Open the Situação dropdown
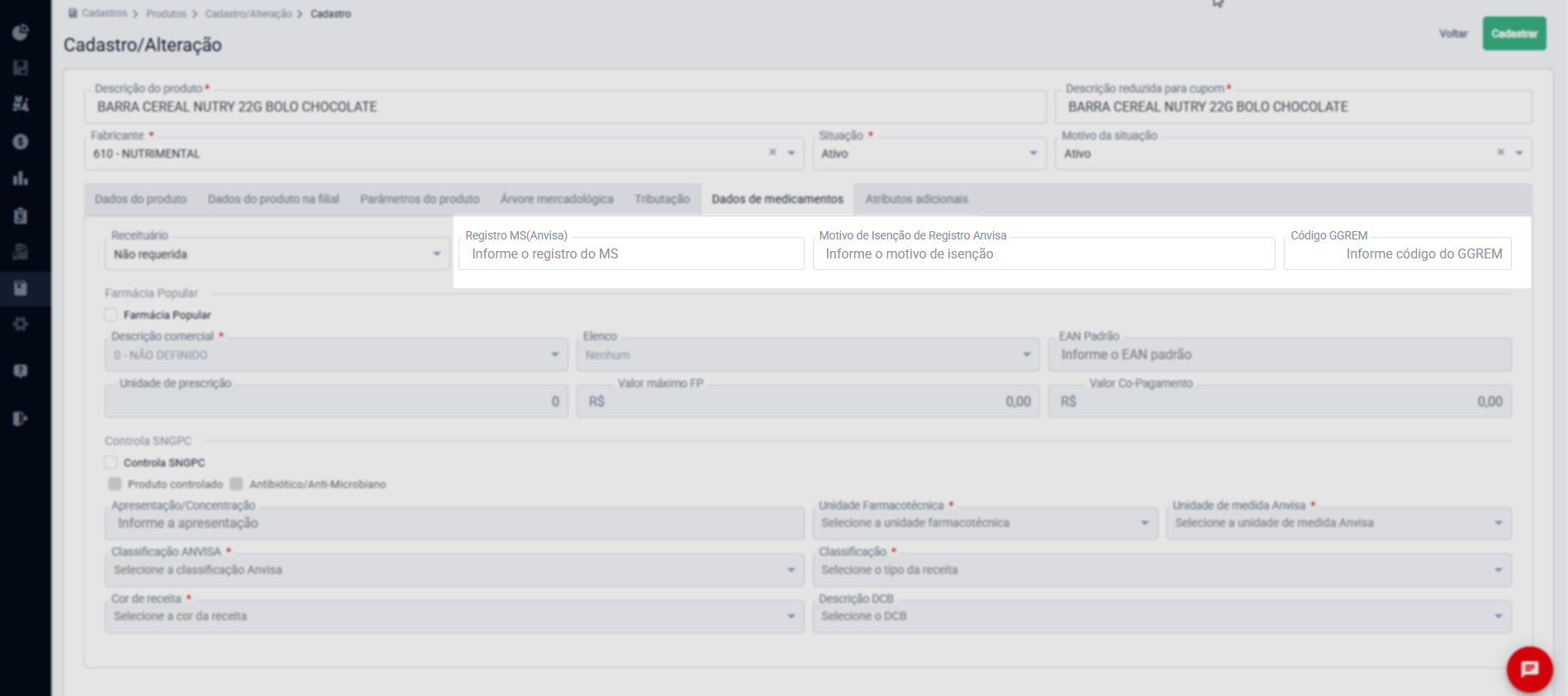This screenshot has width=1568, height=696. [x=929, y=154]
